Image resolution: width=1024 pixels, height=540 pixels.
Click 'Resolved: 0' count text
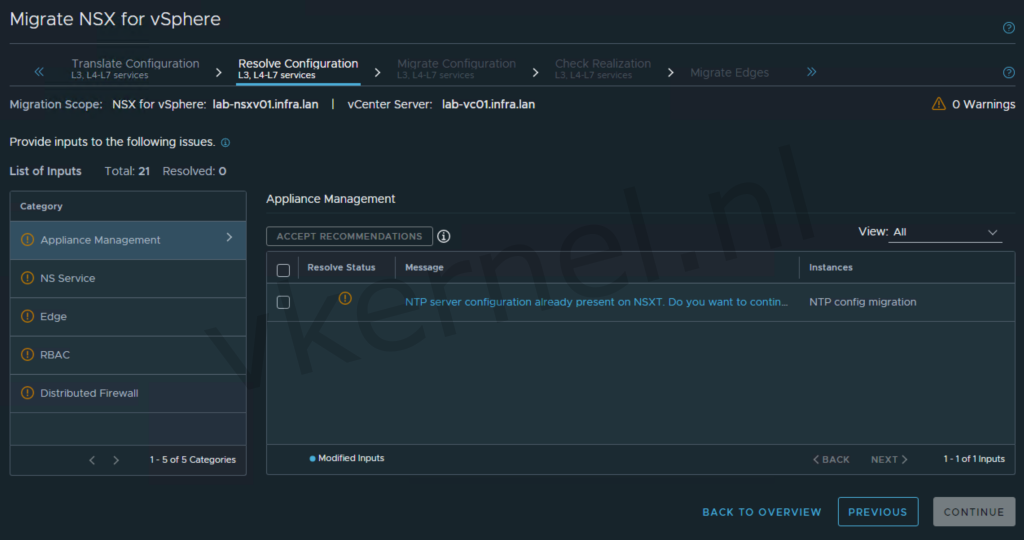tap(195, 171)
